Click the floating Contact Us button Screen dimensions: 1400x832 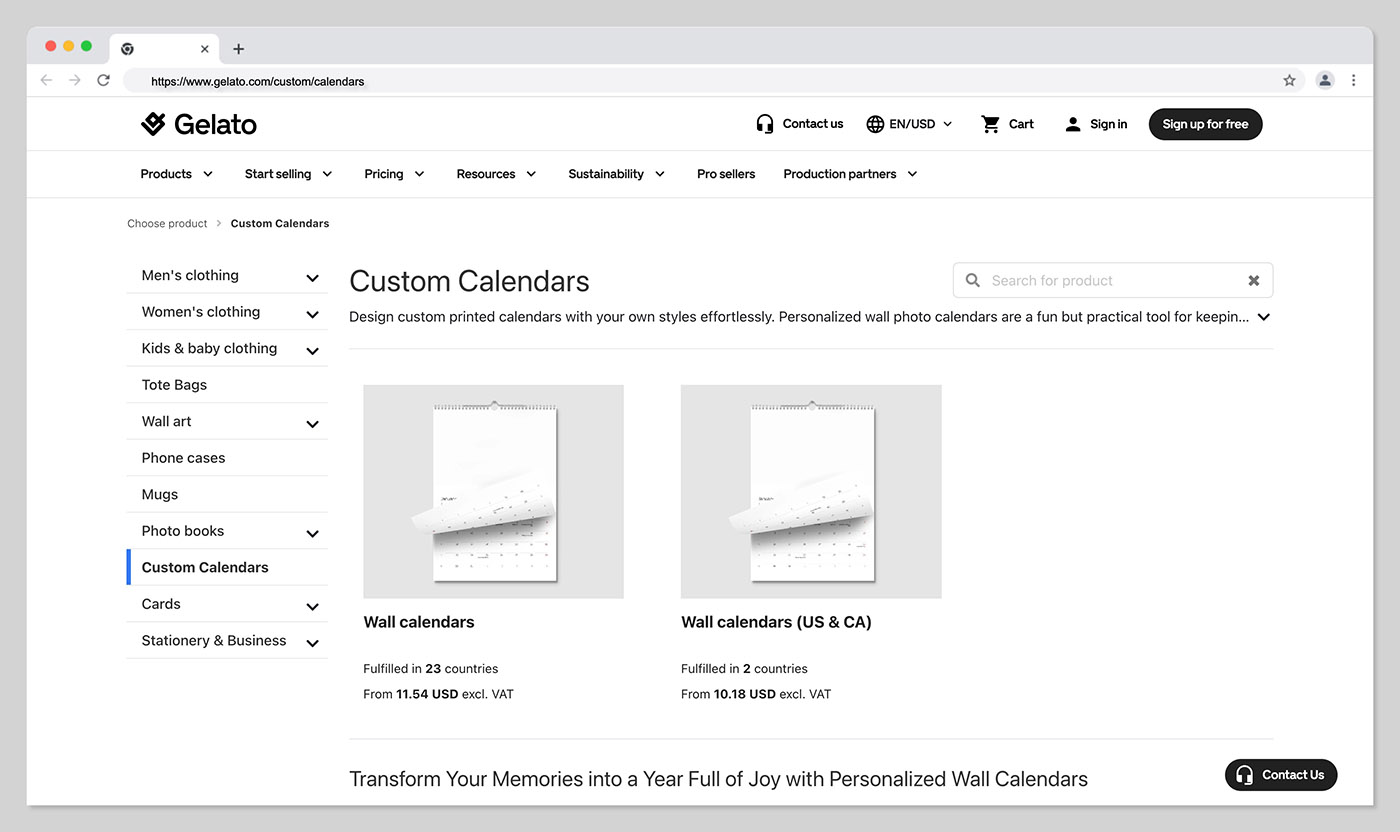pyautogui.click(x=1281, y=775)
